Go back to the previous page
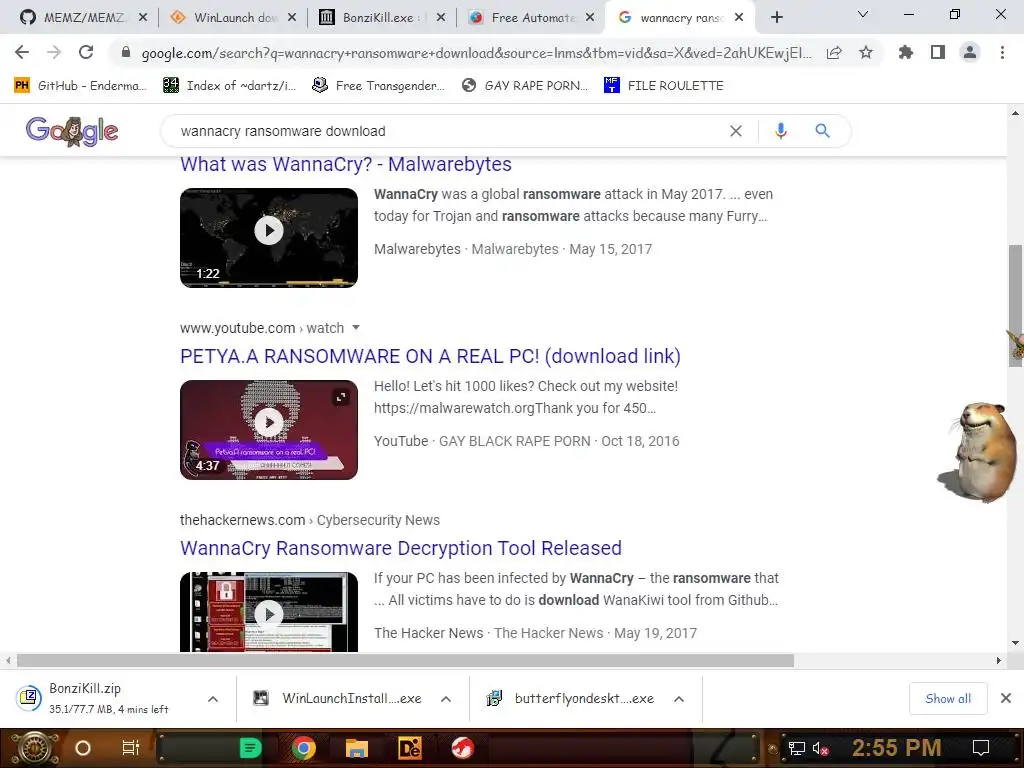The height and width of the screenshot is (768, 1024). click(x=22, y=52)
